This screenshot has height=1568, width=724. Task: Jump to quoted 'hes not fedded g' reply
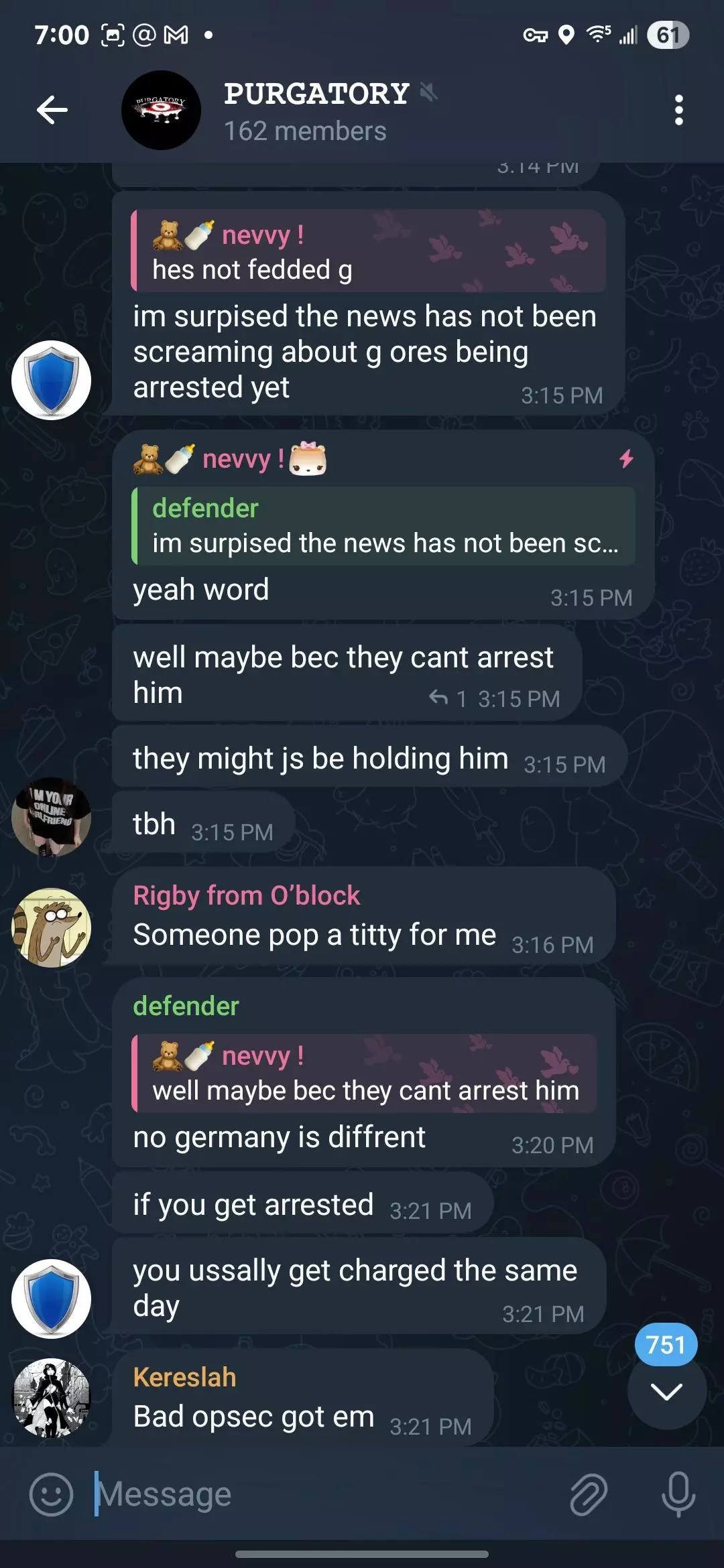pos(369,251)
